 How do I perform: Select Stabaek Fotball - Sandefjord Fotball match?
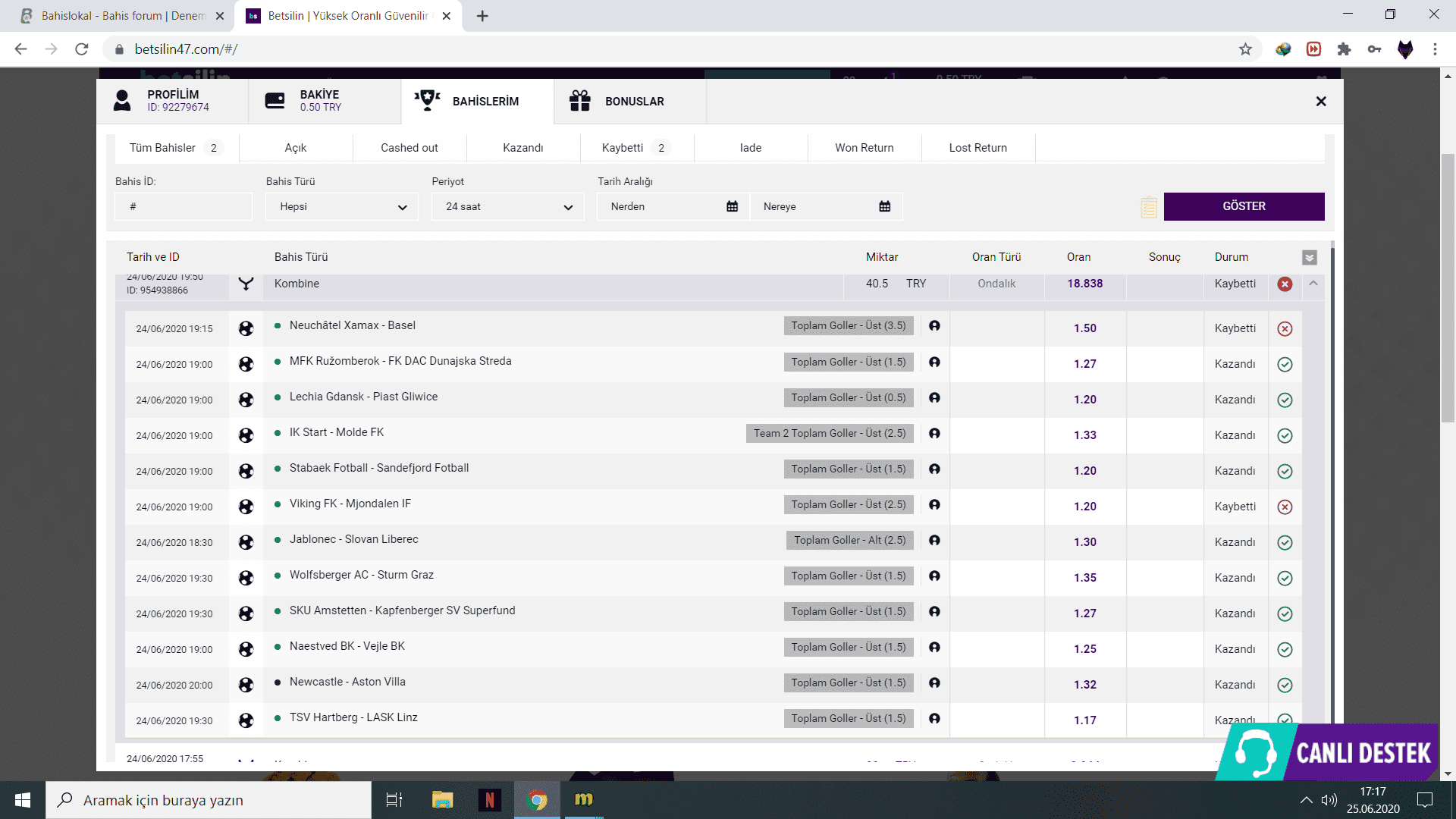pyautogui.click(x=379, y=468)
